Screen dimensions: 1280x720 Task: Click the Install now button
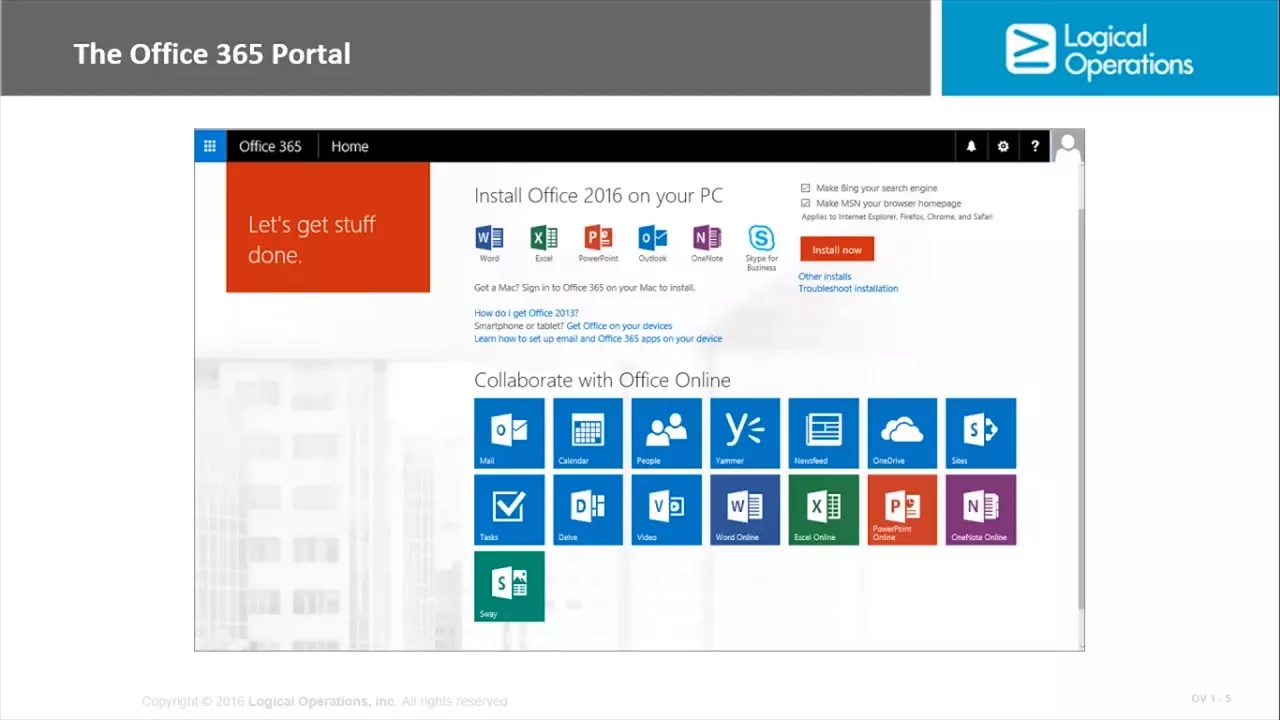coord(837,250)
